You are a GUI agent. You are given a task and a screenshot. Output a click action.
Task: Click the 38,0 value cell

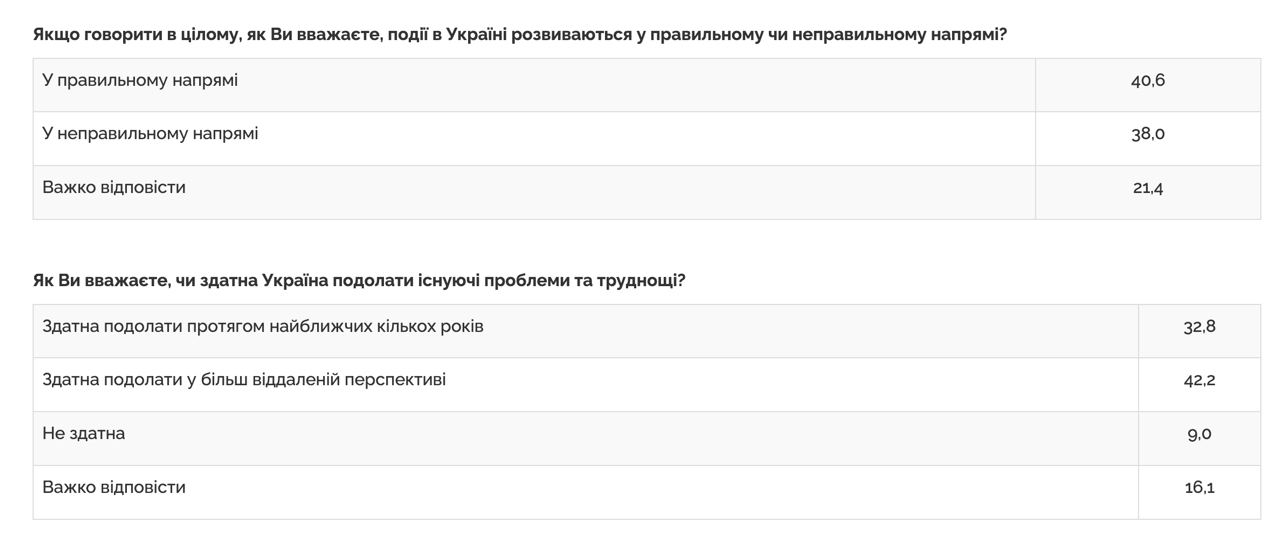click(x=1147, y=135)
